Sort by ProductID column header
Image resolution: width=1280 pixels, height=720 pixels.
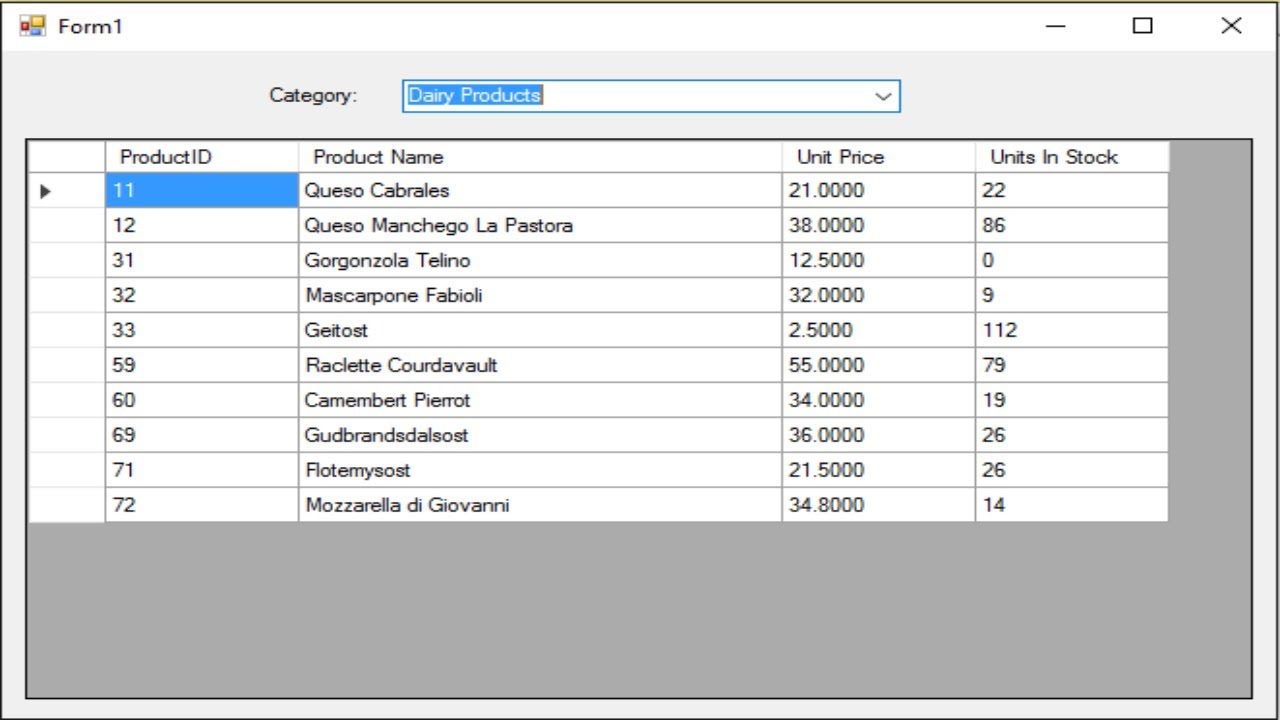(x=202, y=157)
